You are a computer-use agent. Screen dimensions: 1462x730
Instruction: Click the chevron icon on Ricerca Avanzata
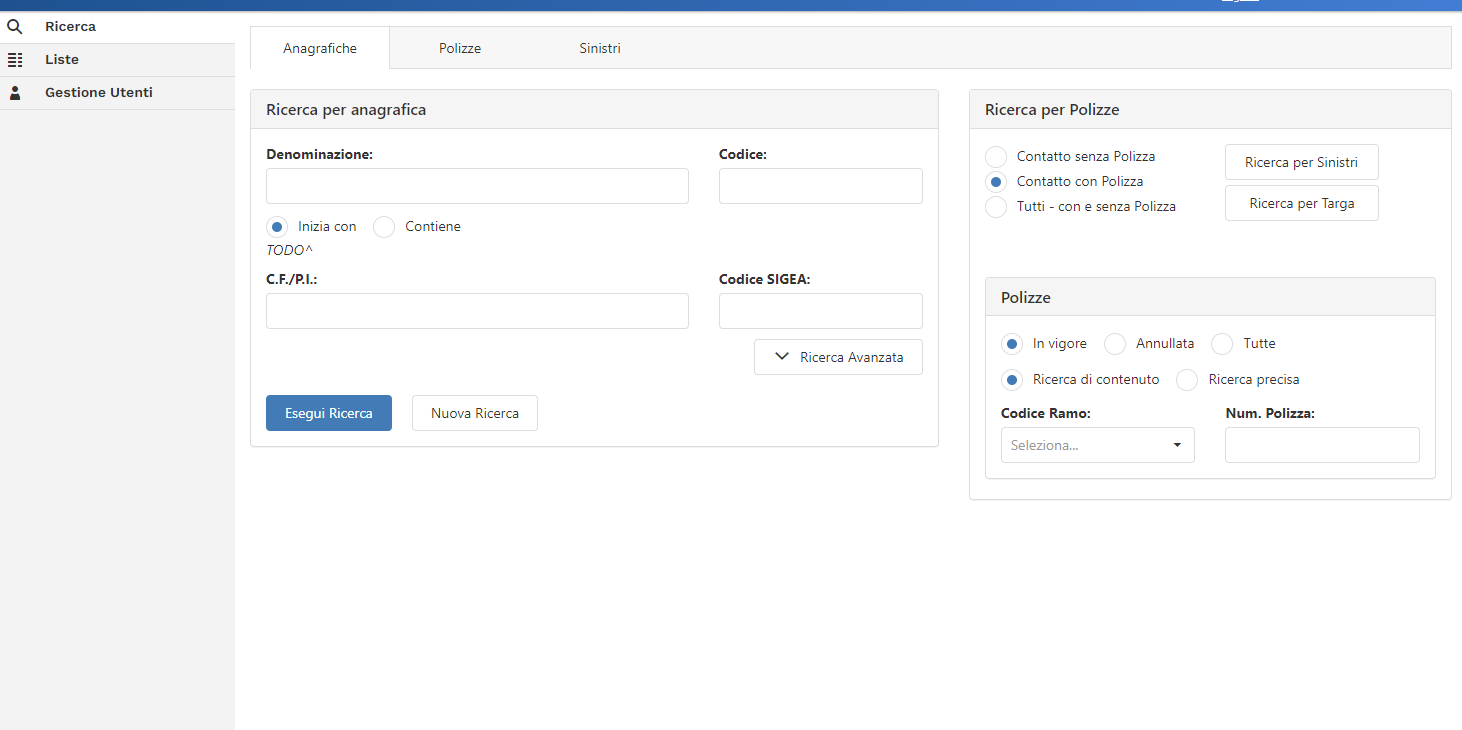[x=782, y=357]
